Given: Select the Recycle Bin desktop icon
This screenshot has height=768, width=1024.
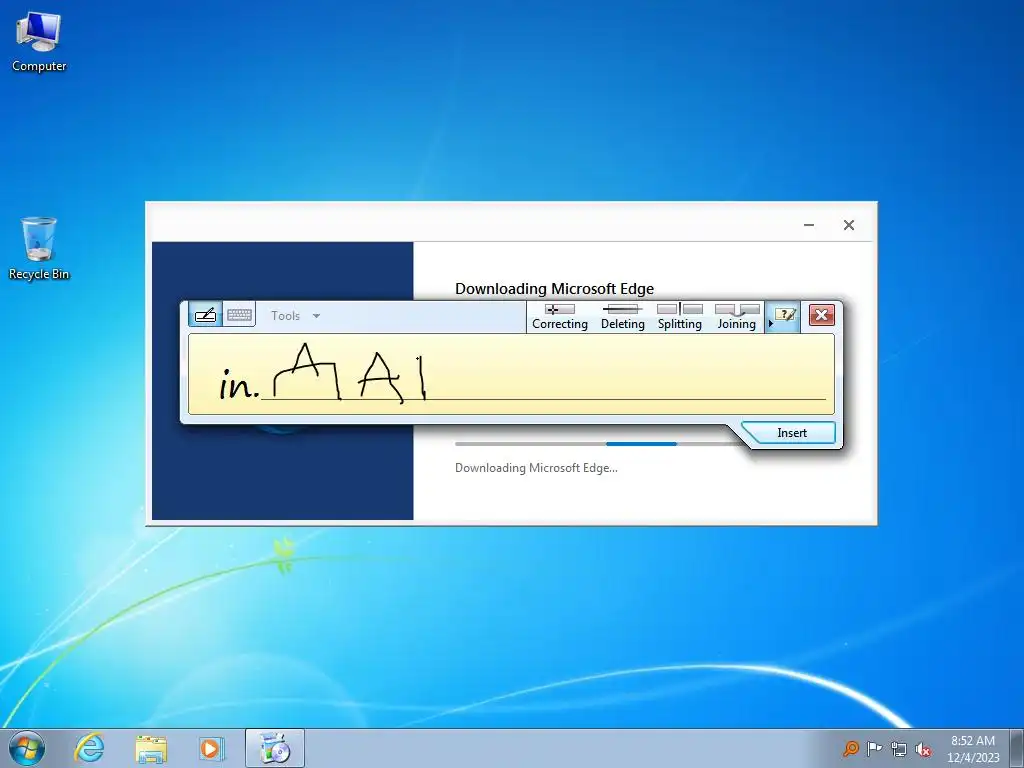Looking at the screenshot, I should click(x=39, y=249).
